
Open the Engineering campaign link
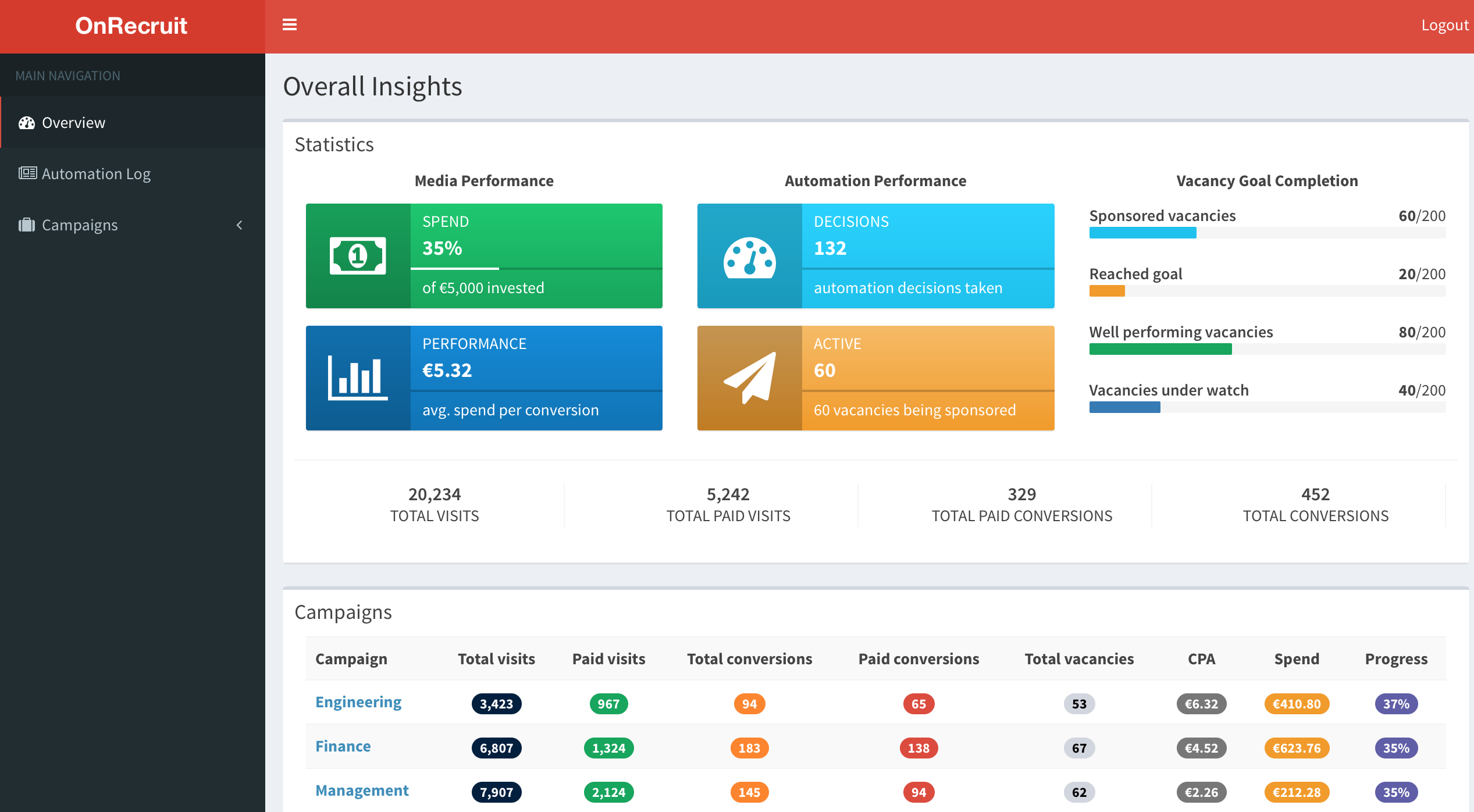click(x=358, y=702)
